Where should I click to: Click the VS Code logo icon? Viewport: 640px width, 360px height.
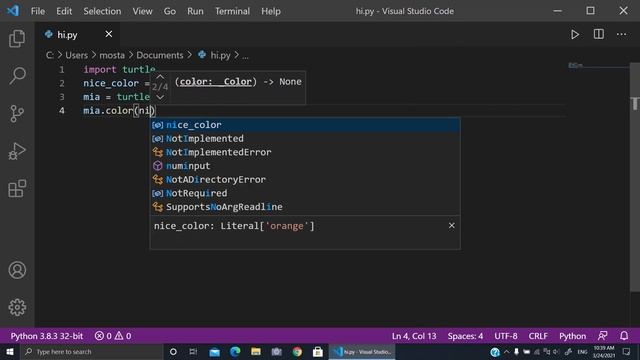click(13, 11)
